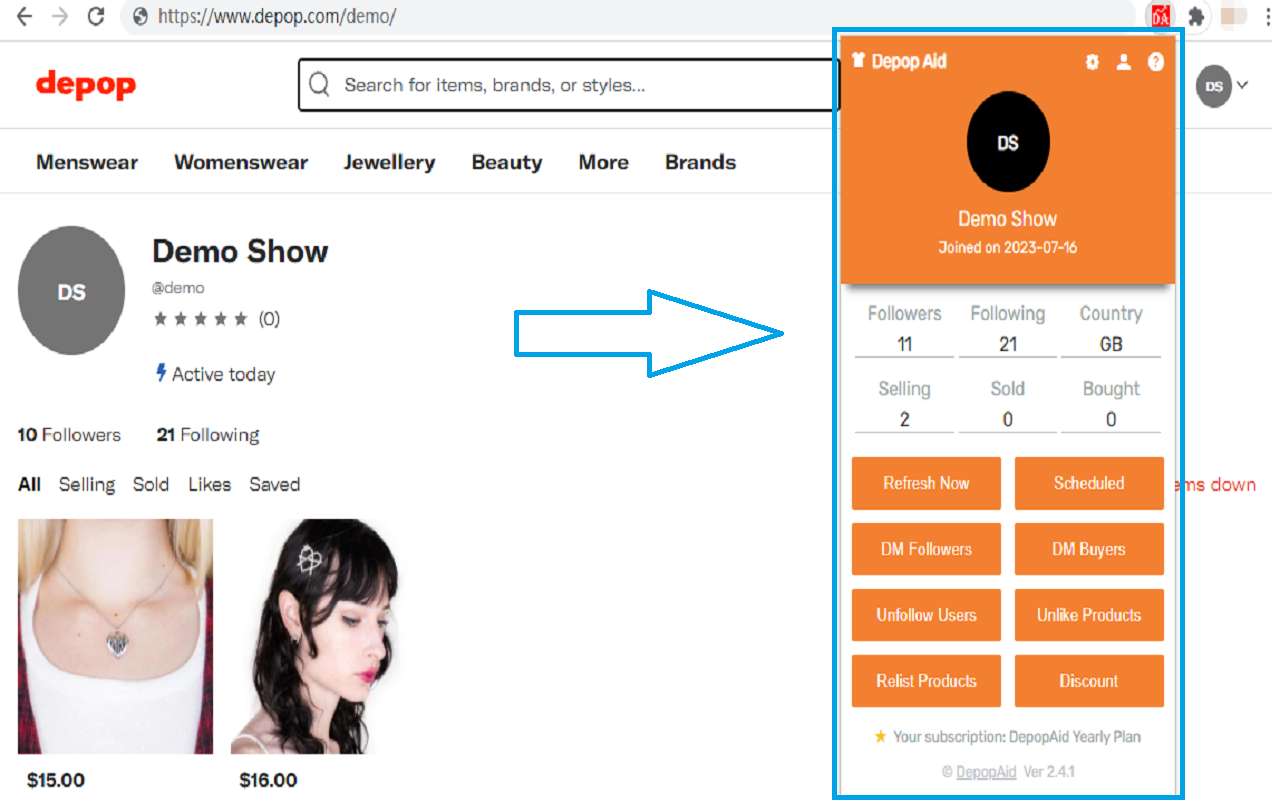Click the browser address bar

click(630, 16)
